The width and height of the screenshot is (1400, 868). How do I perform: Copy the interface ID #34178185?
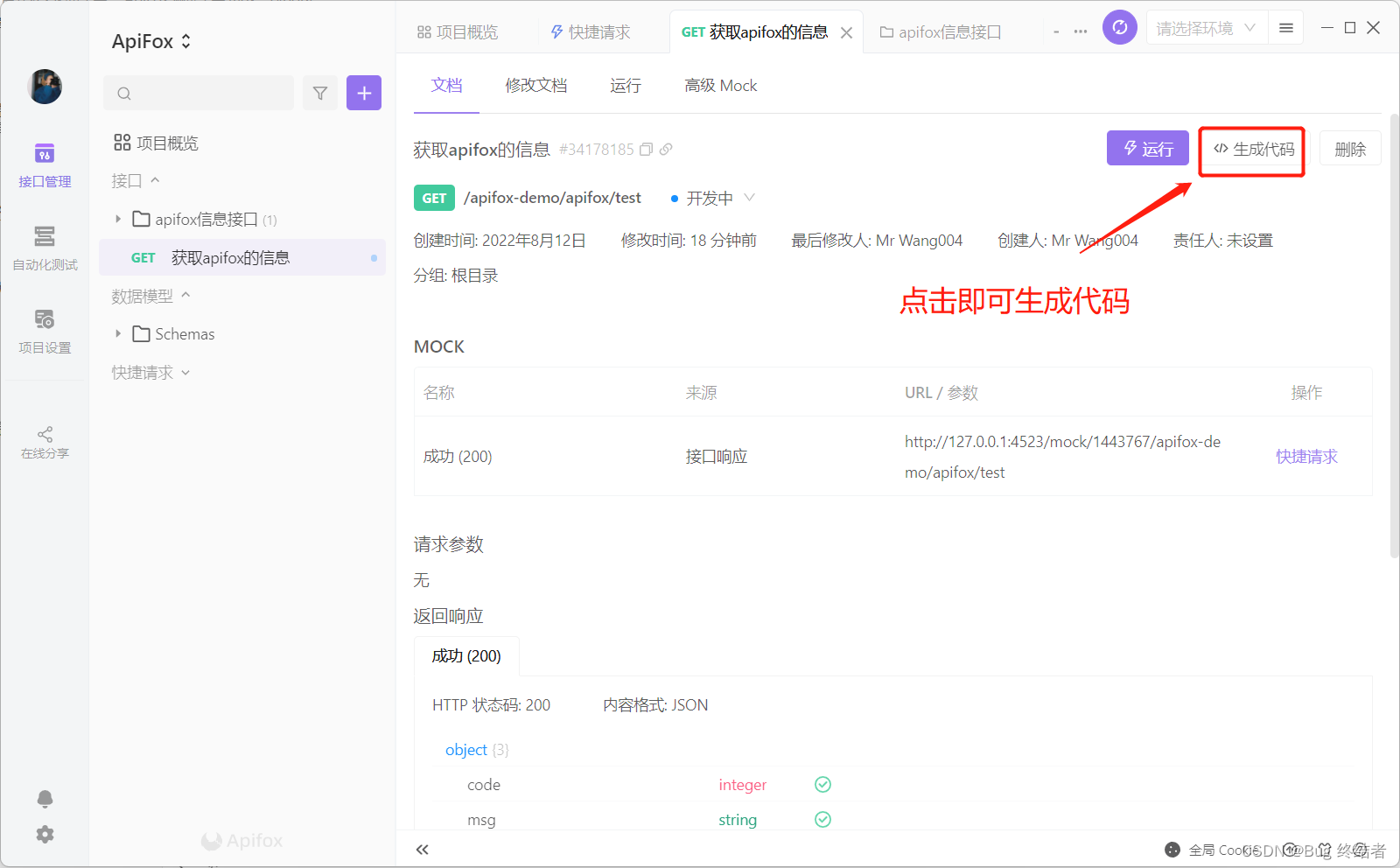(x=647, y=150)
